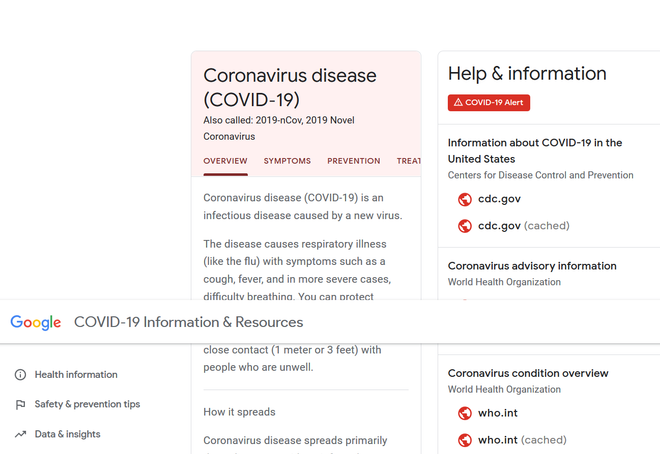The height and width of the screenshot is (454, 660).
Task: Click the Health information info icon
Action: pos(20,375)
